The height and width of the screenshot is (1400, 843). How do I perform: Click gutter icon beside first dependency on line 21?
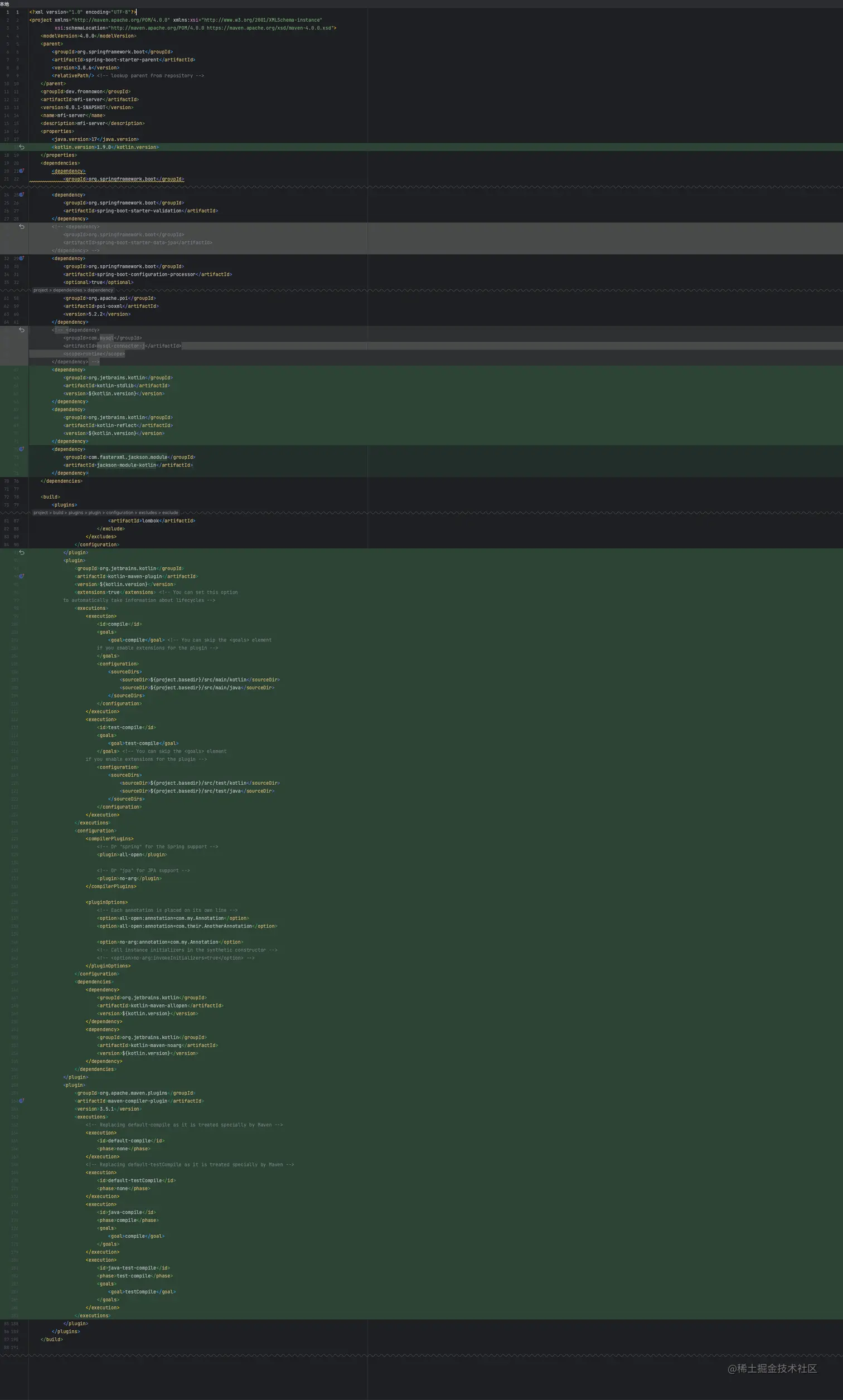click(22, 171)
